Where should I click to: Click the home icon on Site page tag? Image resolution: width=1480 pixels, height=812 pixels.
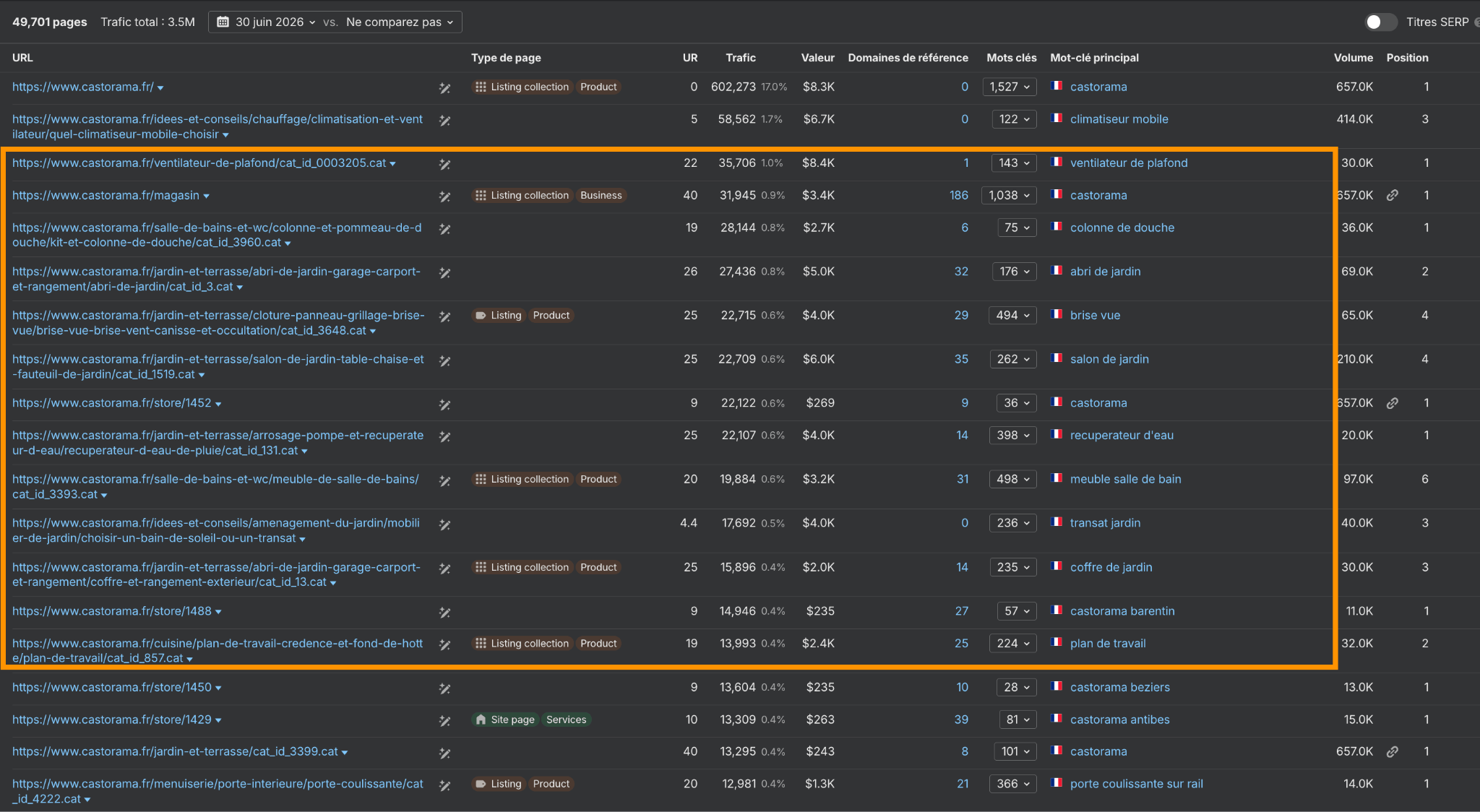pos(481,720)
